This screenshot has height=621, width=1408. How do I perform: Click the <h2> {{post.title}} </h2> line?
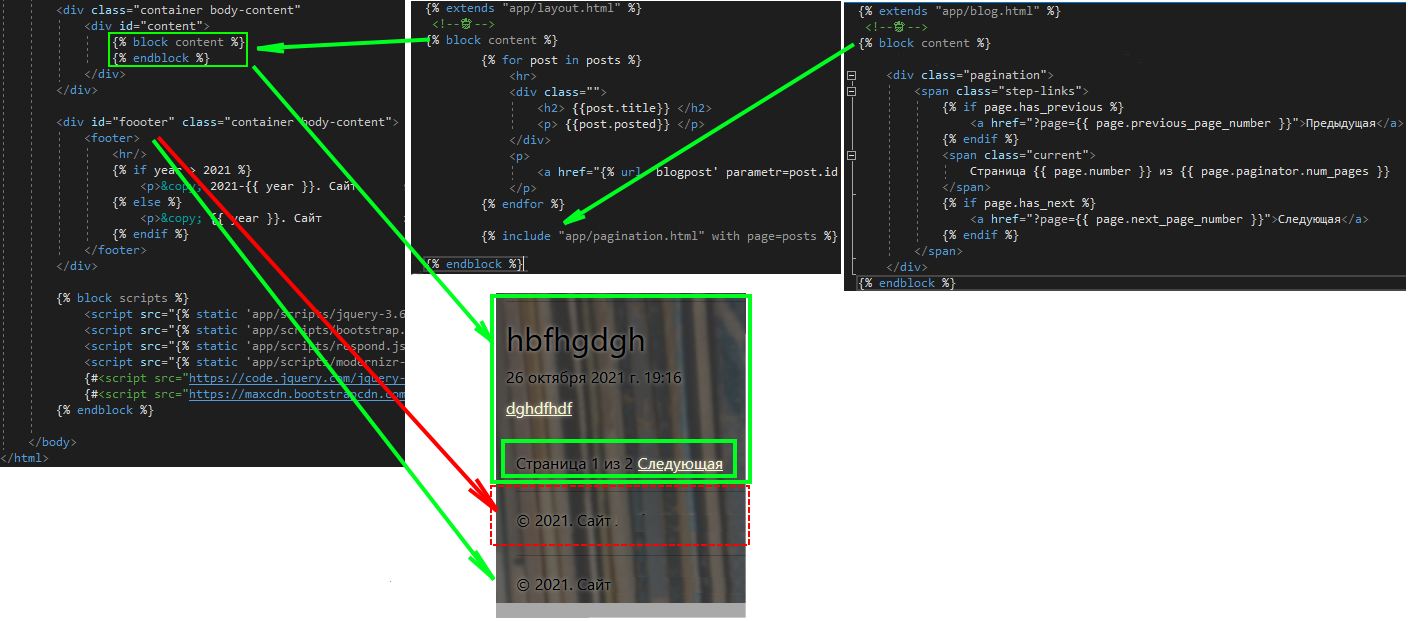click(624, 108)
